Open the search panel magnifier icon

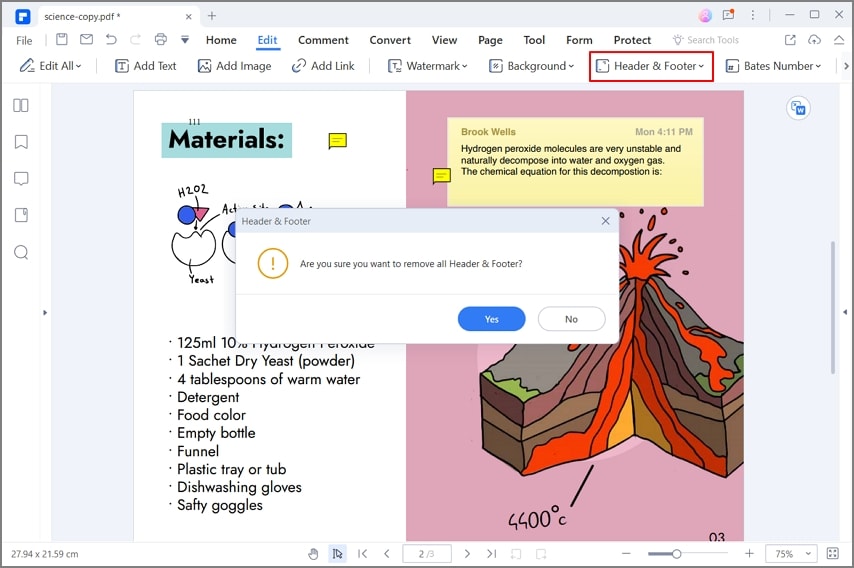21,252
